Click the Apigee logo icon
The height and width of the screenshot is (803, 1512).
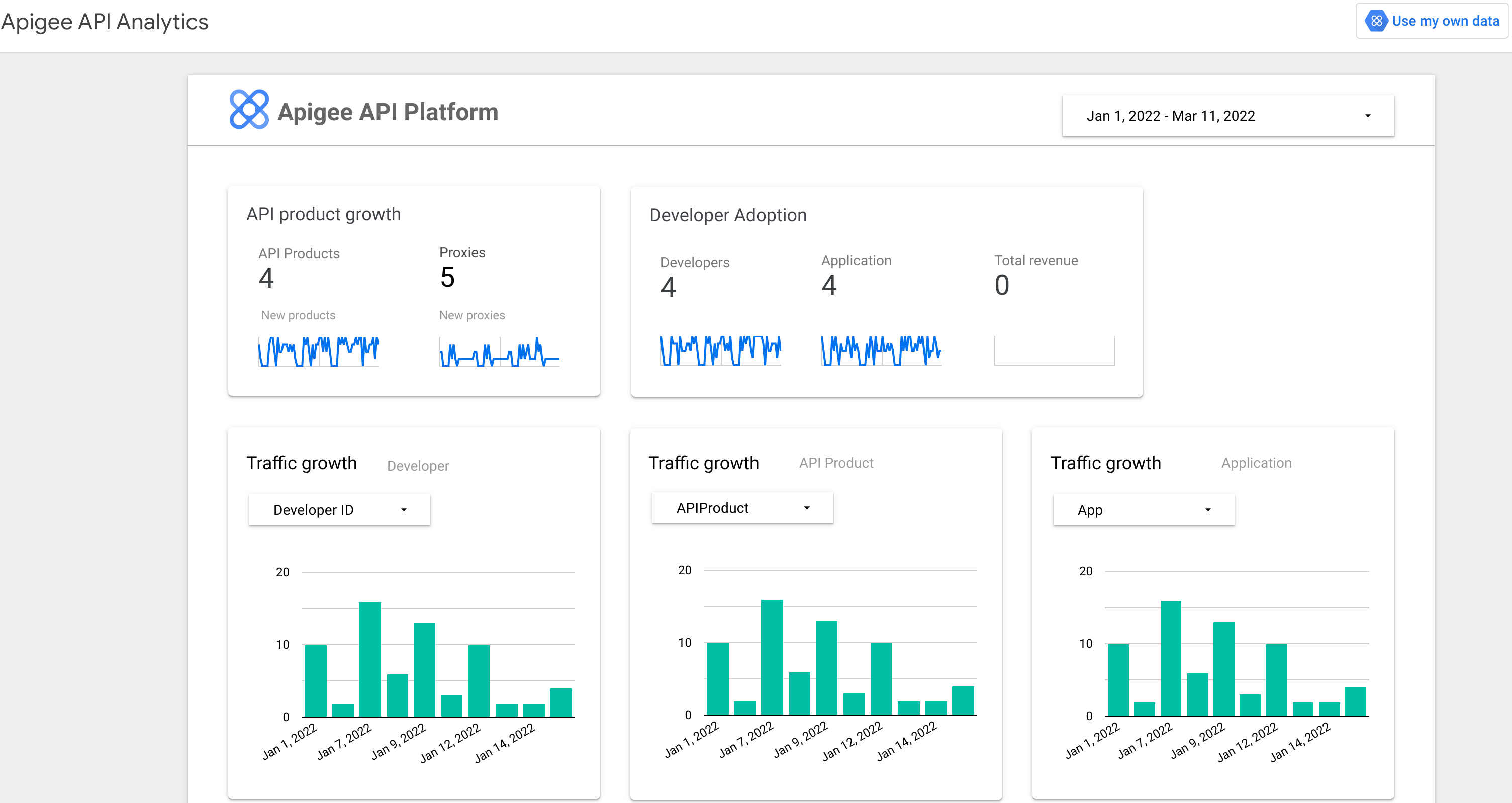[247, 111]
